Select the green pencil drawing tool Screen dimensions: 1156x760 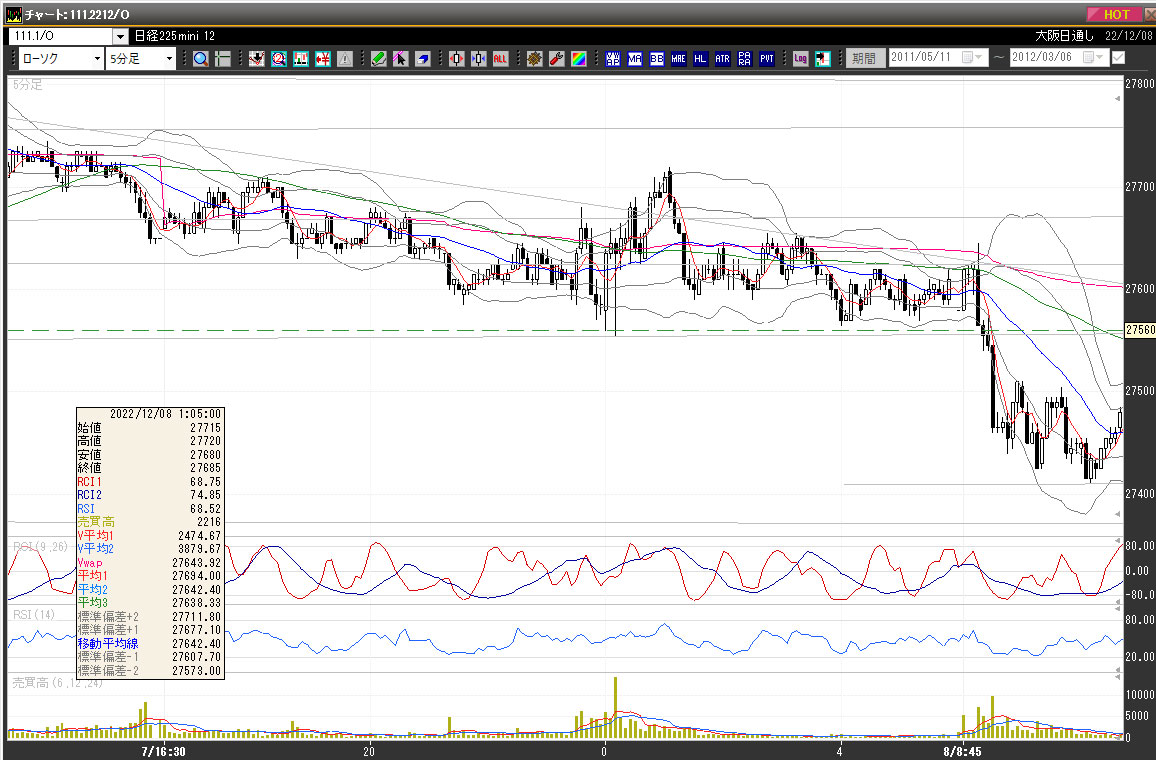(379, 58)
